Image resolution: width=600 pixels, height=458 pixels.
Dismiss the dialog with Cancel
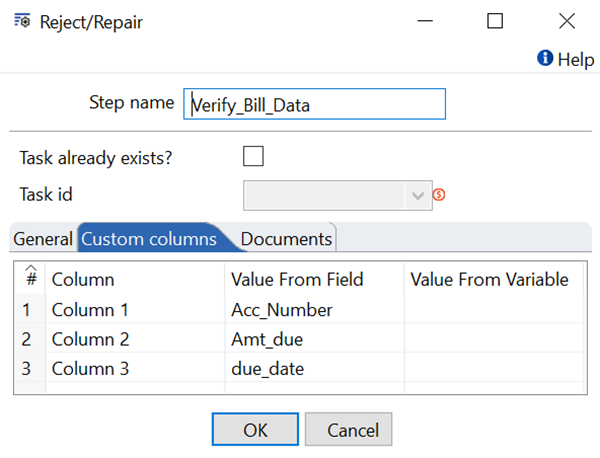click(x=349, y=429)
